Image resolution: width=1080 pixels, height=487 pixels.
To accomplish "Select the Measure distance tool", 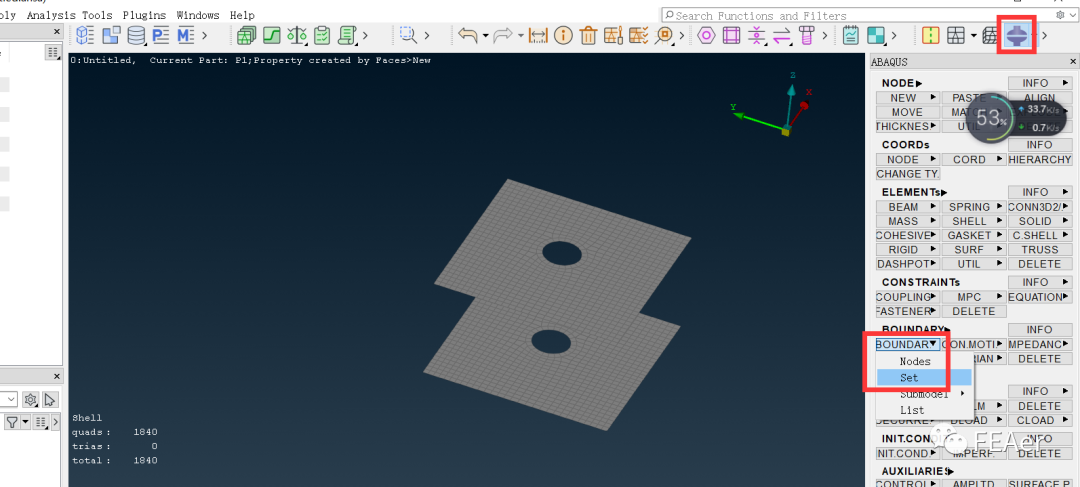I will click(x=538, y=35).
